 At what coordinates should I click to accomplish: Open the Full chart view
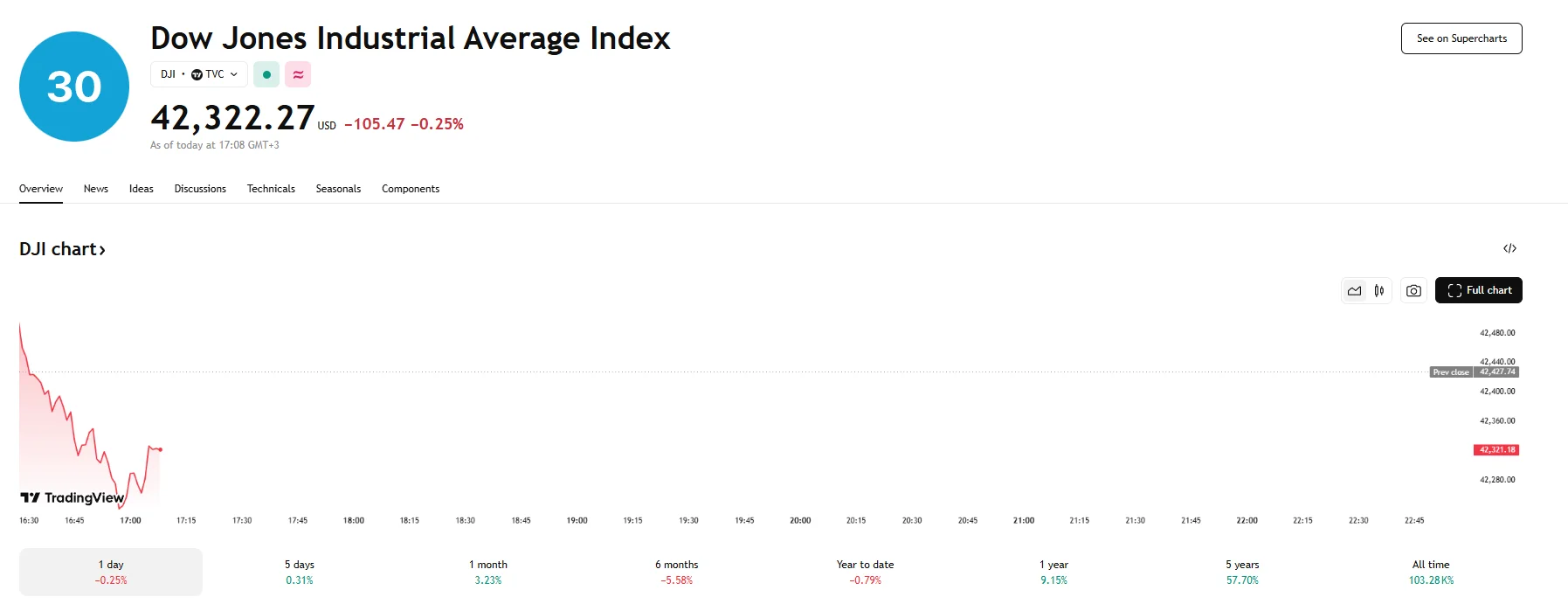1479,290
